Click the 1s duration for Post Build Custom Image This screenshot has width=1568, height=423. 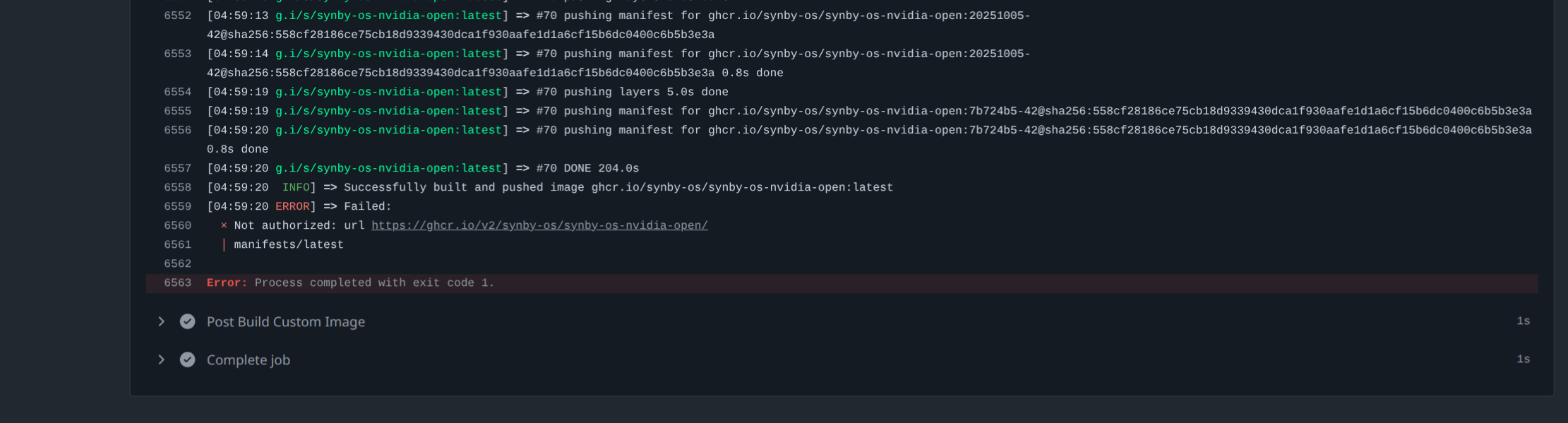1523,321
